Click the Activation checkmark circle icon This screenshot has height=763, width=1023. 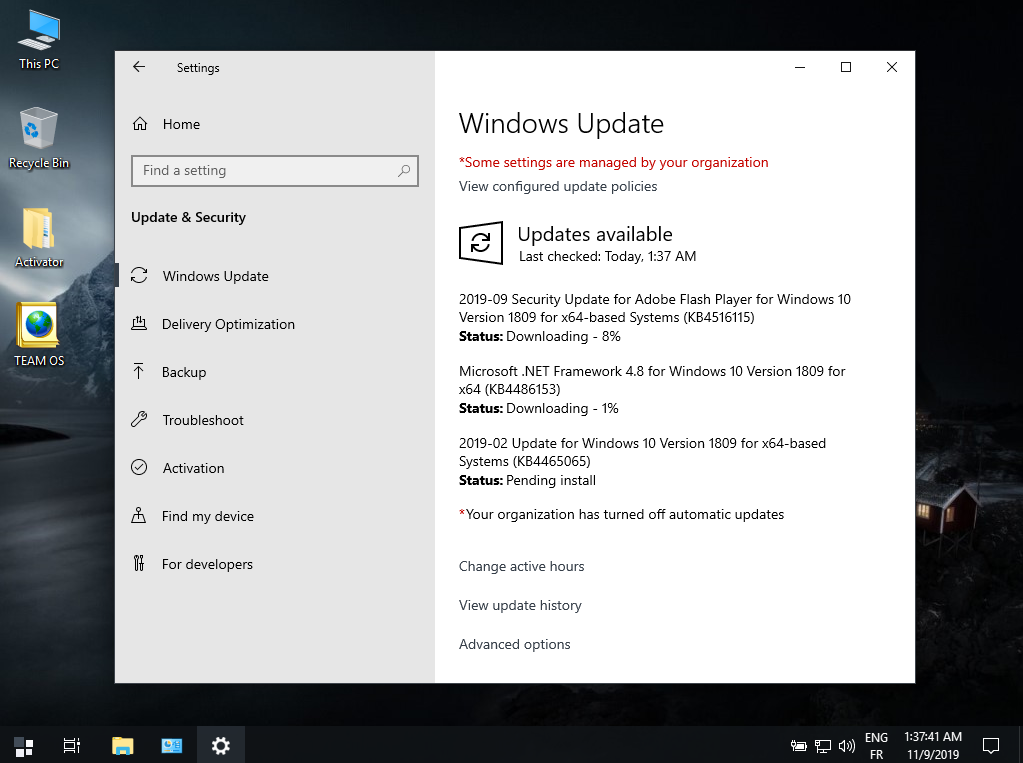coord(139,467)
